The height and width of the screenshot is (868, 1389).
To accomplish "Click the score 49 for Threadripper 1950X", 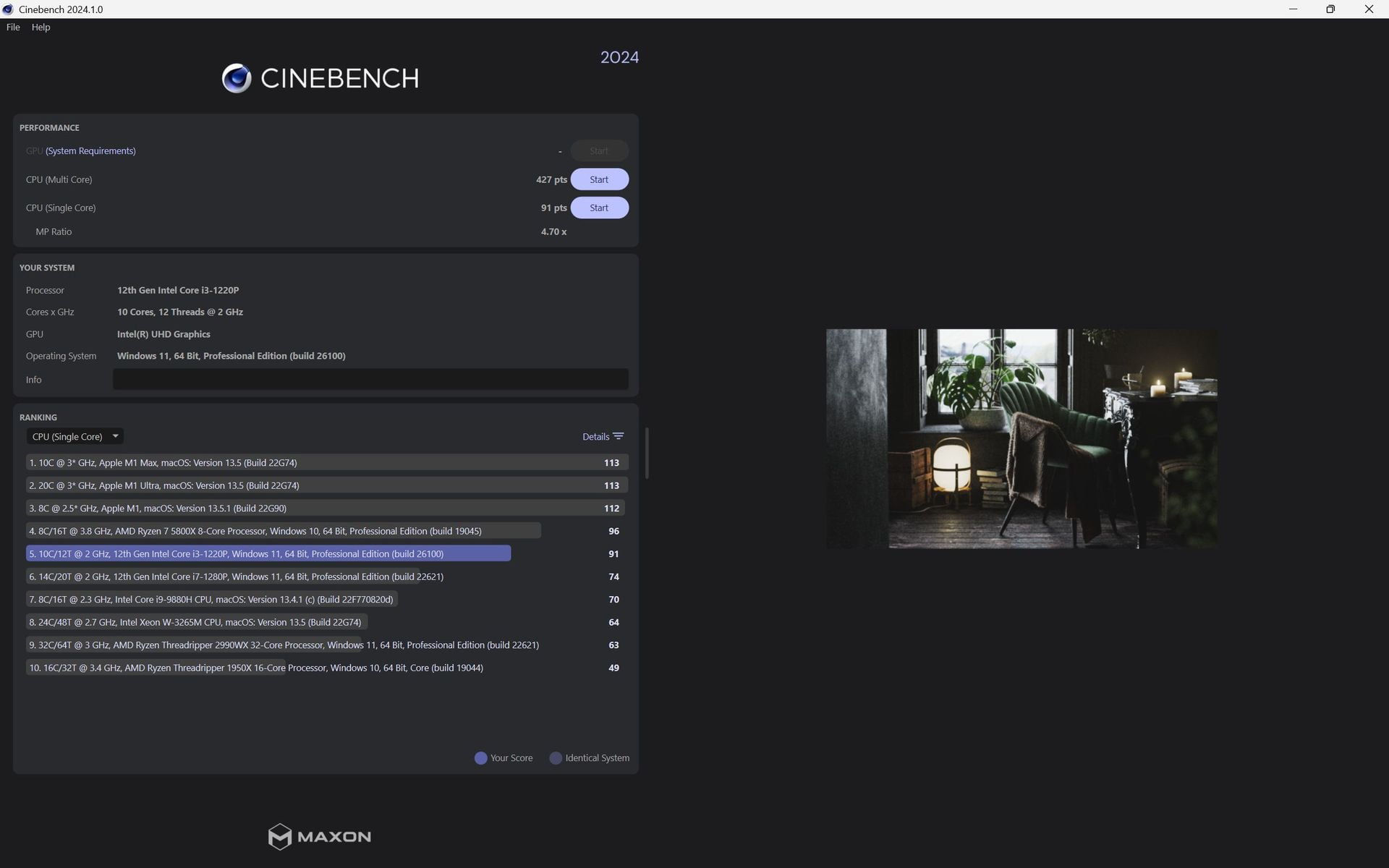I will click(613, 668).
